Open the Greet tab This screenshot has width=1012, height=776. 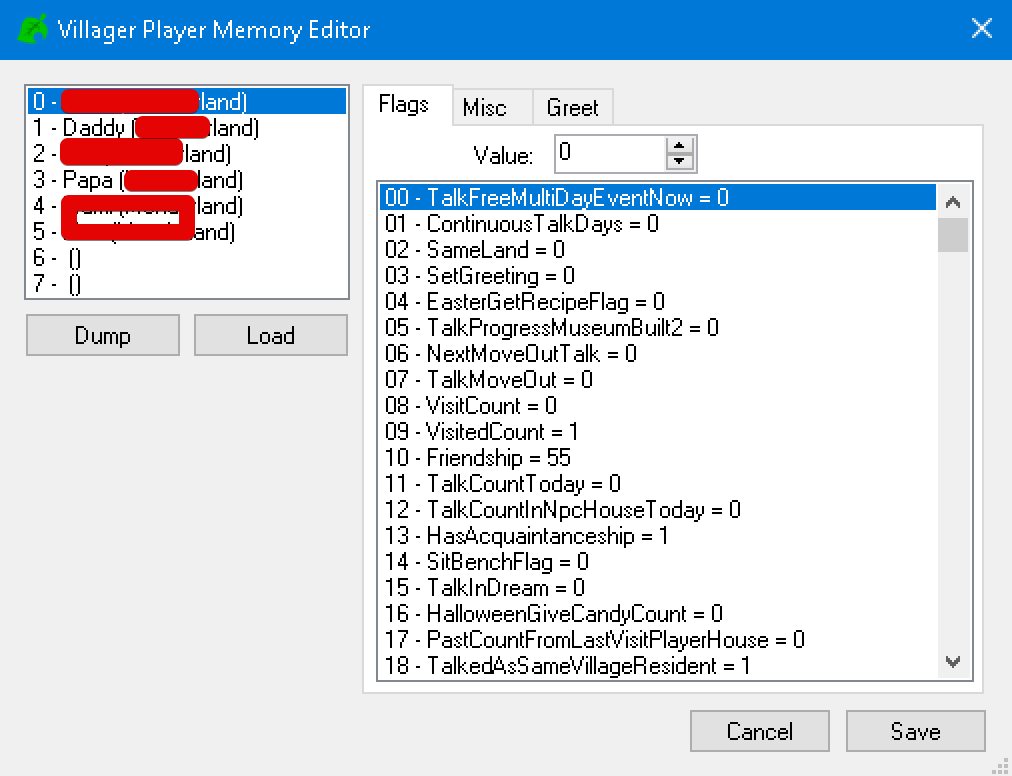572,106
